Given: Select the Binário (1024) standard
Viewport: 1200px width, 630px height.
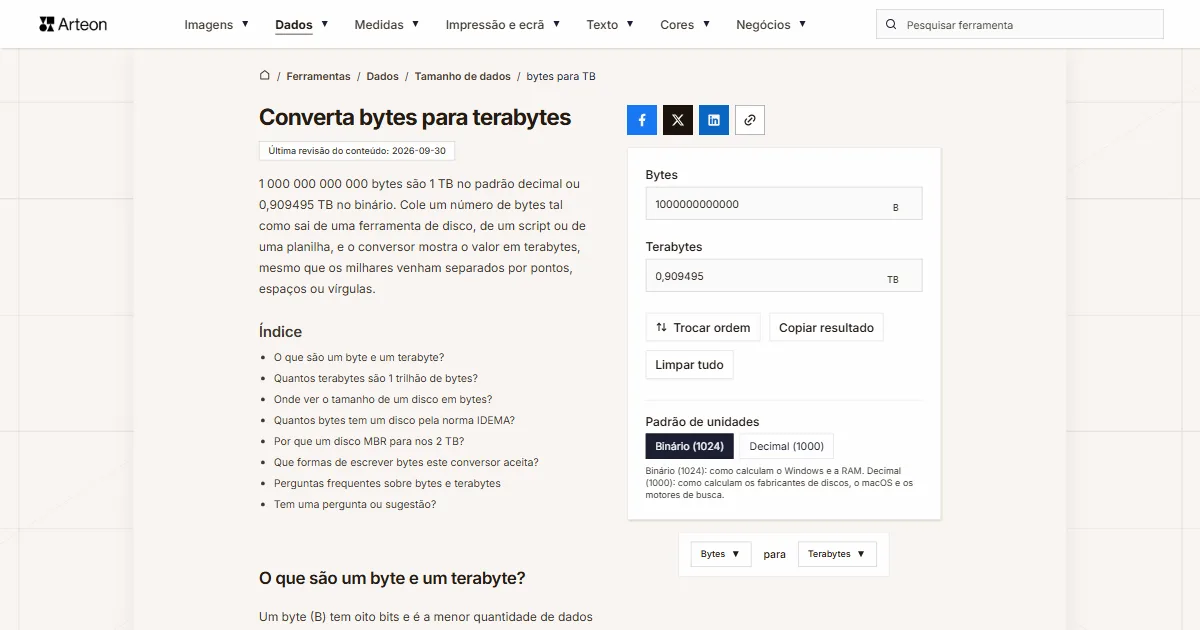Looking at the screenshot, I should click(690, 446).
